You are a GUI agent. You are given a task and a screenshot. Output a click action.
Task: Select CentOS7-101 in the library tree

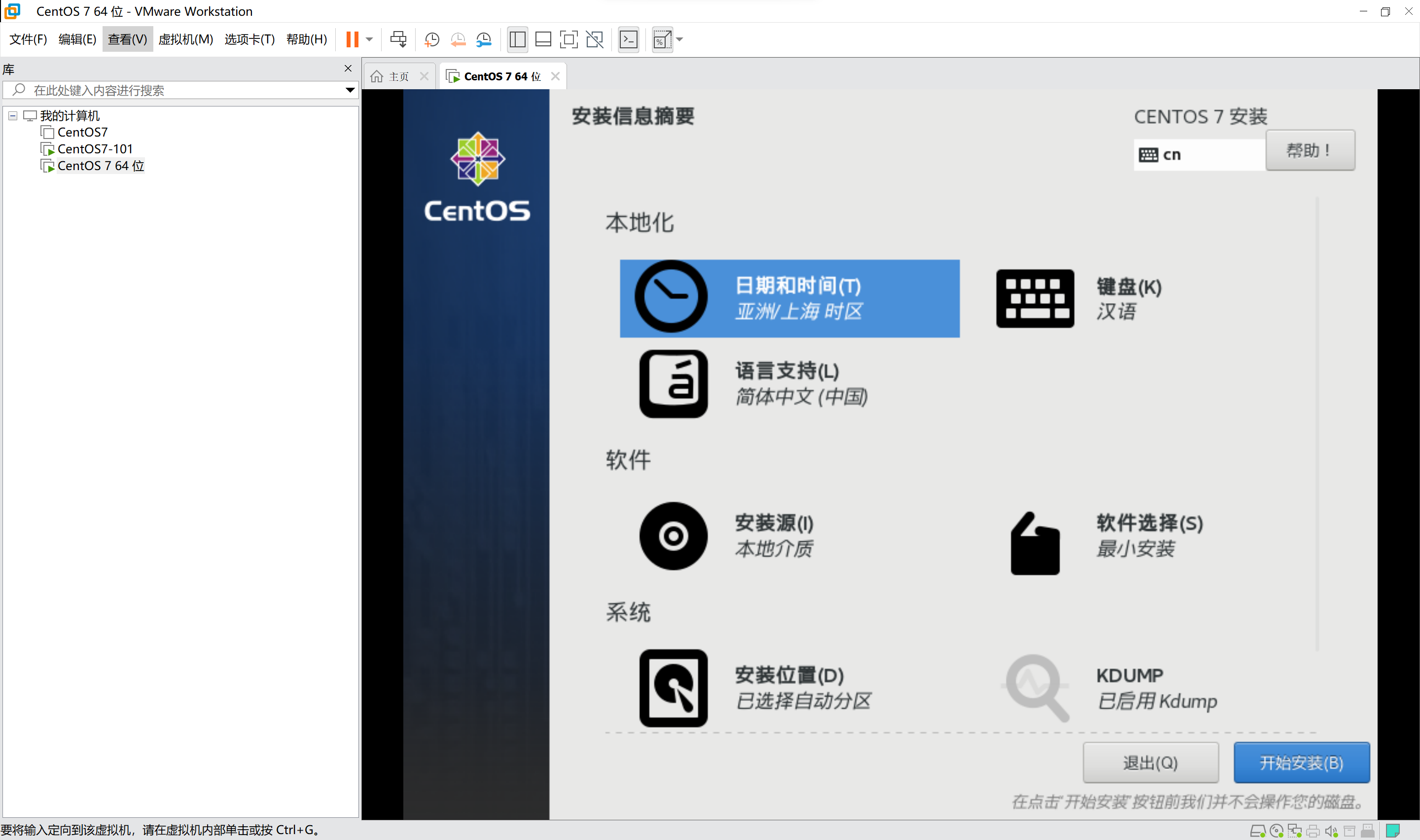[95, 149]
